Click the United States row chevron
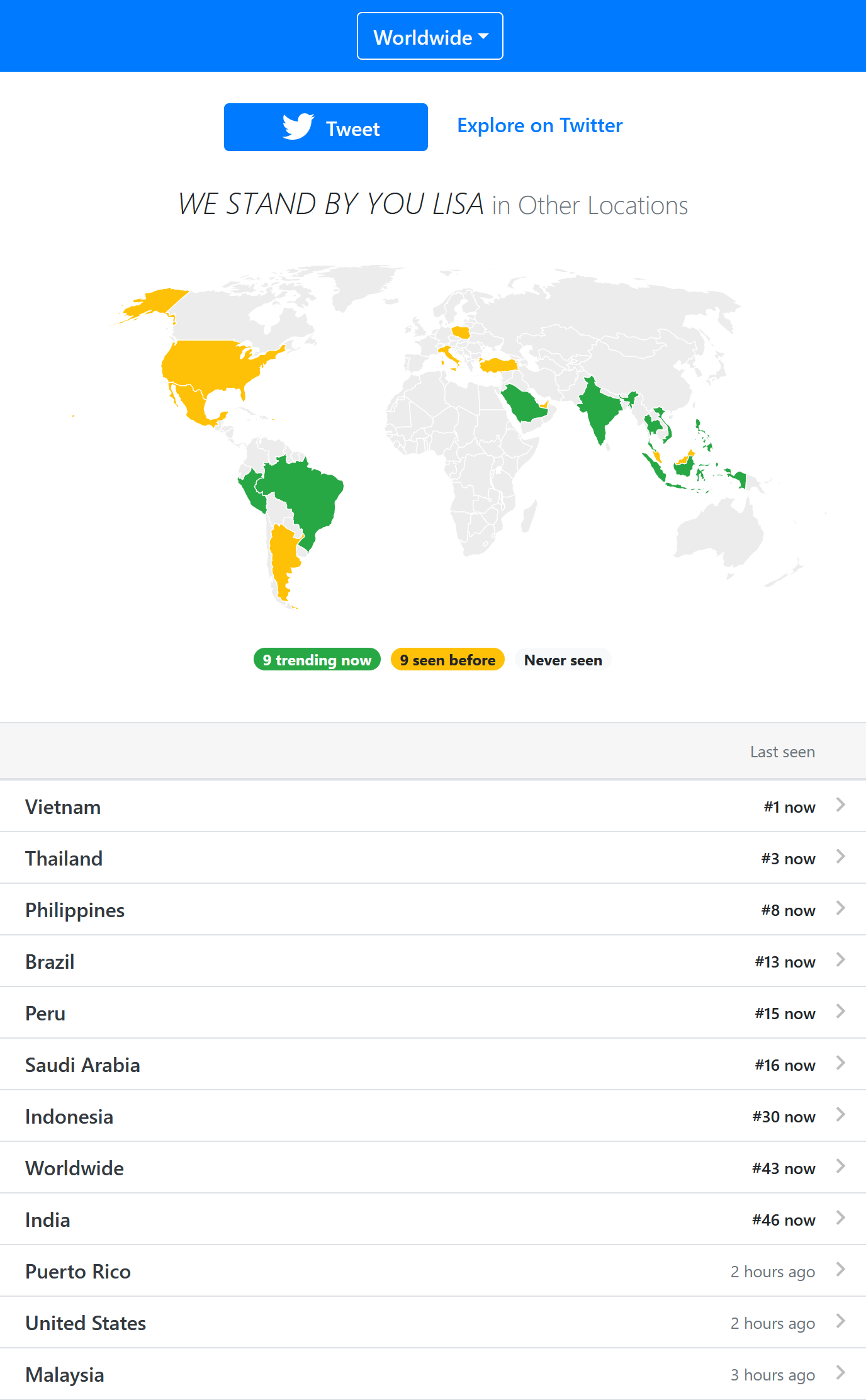This screenshot has width=866, height=1400. 840,1321
